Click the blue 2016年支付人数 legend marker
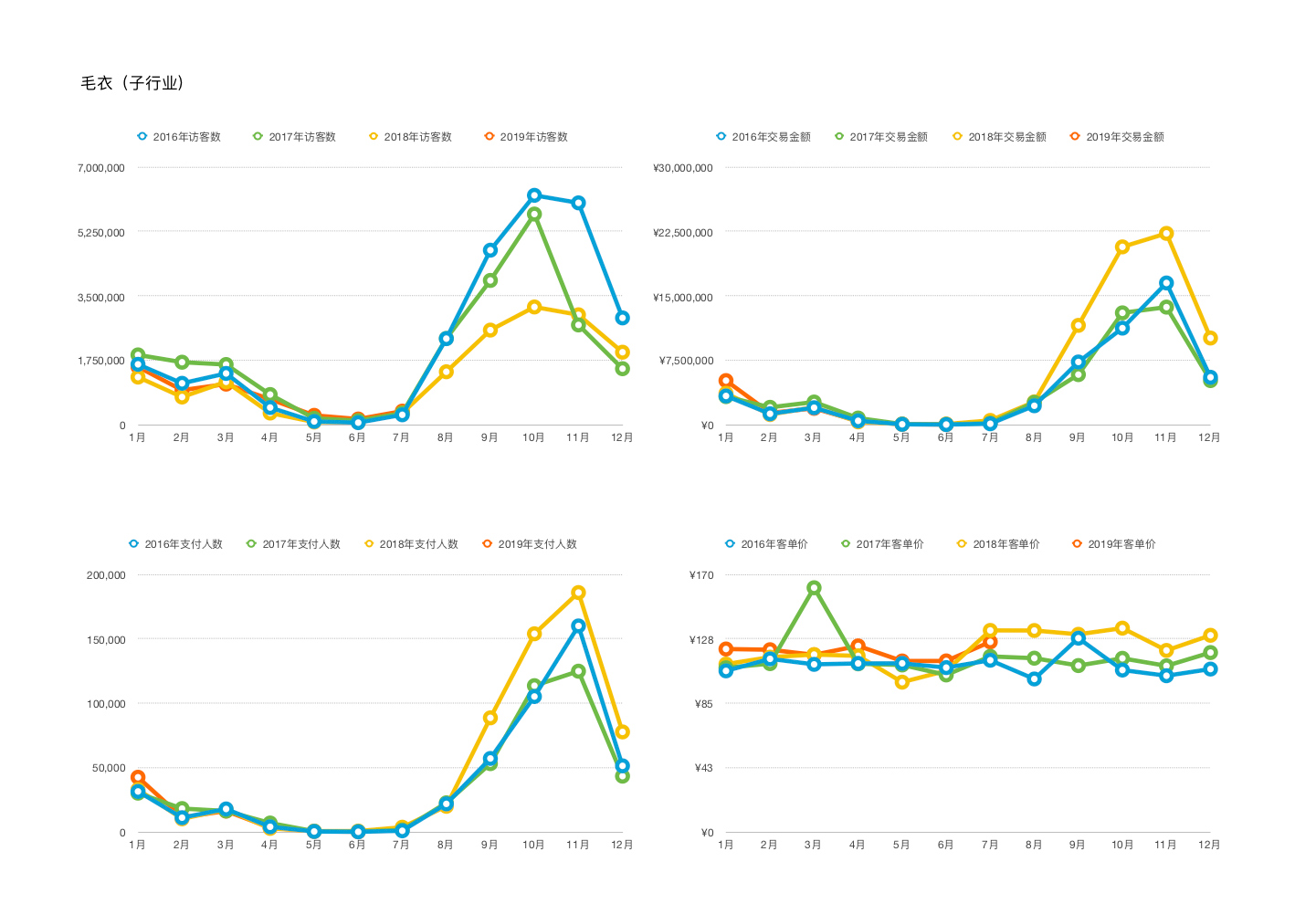 point(133,543)
